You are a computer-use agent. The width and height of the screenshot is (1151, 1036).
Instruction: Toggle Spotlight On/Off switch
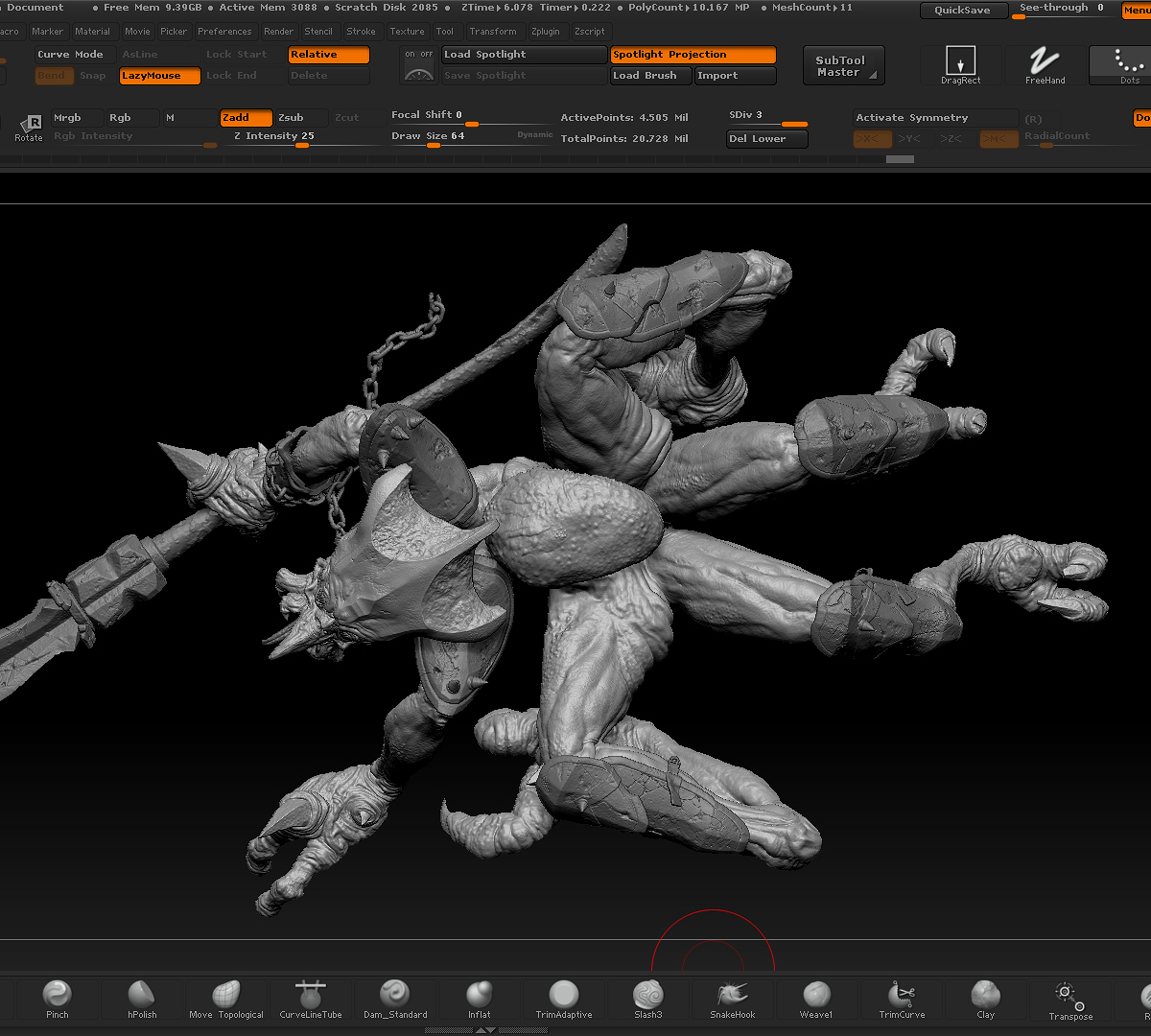point(419,54)
